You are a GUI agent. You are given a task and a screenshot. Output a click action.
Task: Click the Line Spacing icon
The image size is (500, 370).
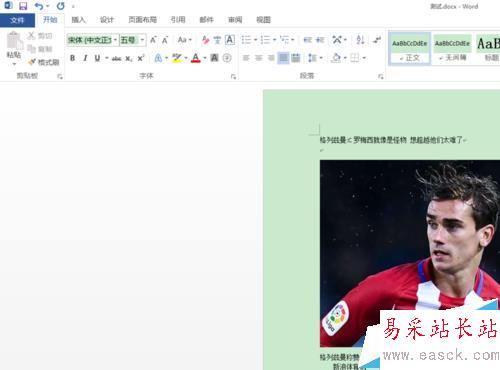tap(312, 58)
